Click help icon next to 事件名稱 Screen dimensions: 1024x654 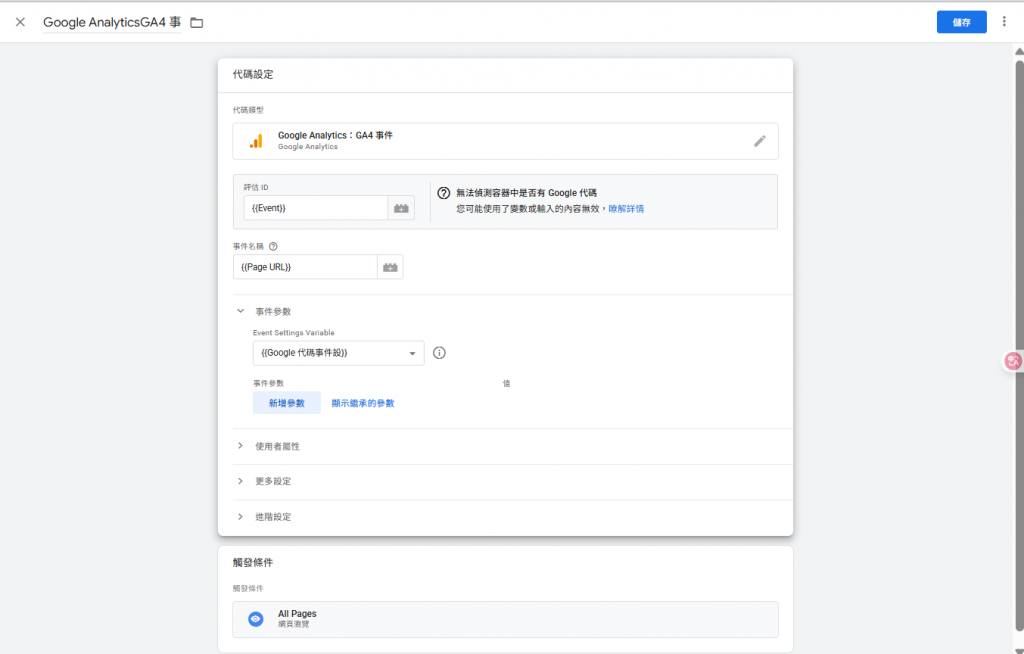point(273,246)
